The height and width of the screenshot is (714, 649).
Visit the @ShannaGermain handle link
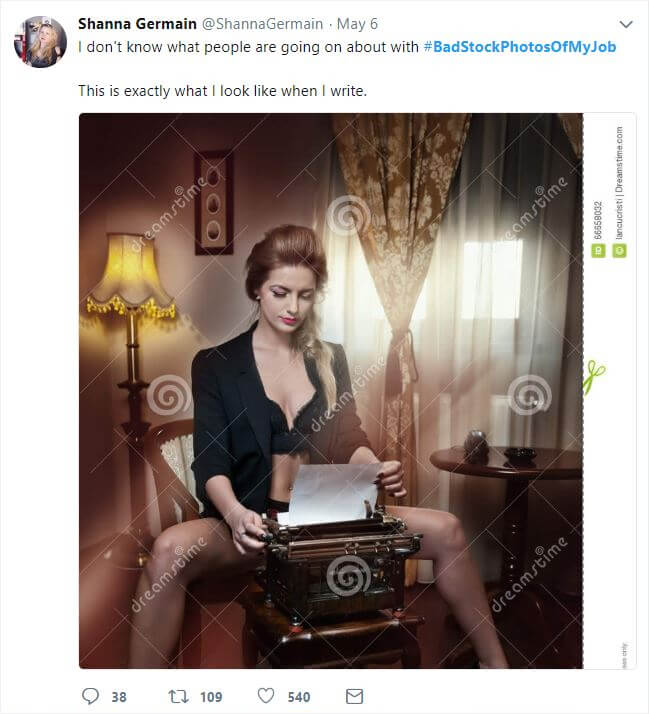pyautogui.click(x=262, y=24)
